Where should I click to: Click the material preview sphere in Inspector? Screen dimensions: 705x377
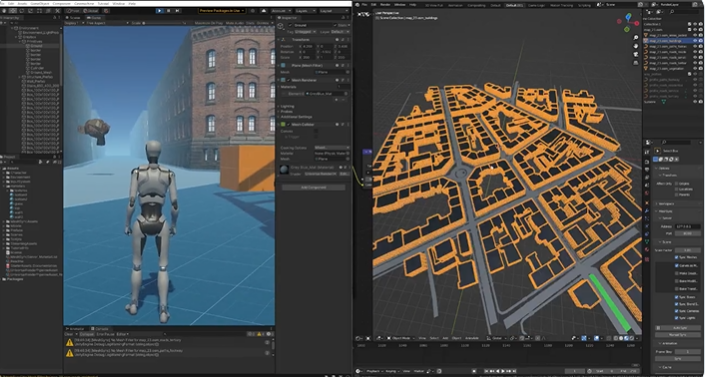[284, 170]
